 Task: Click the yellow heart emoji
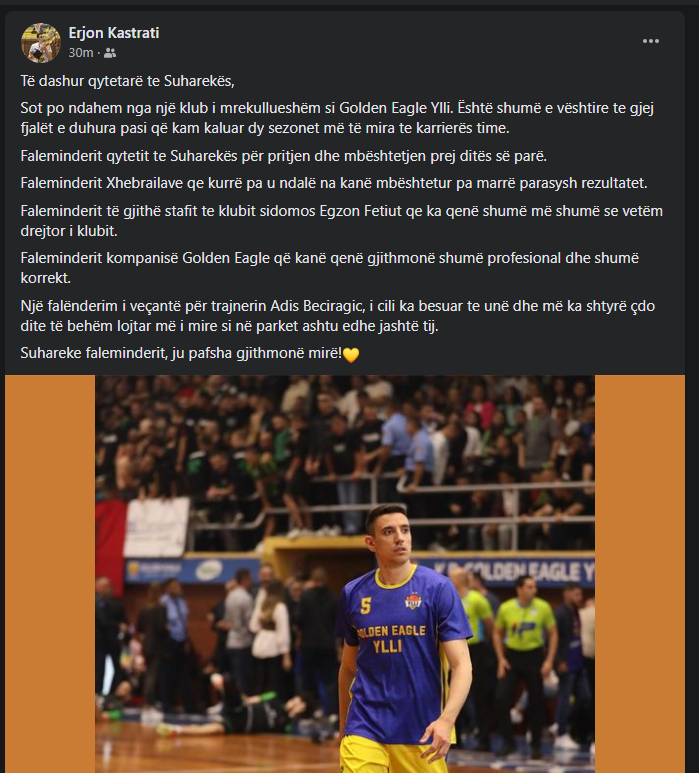(x=351, y=355)
